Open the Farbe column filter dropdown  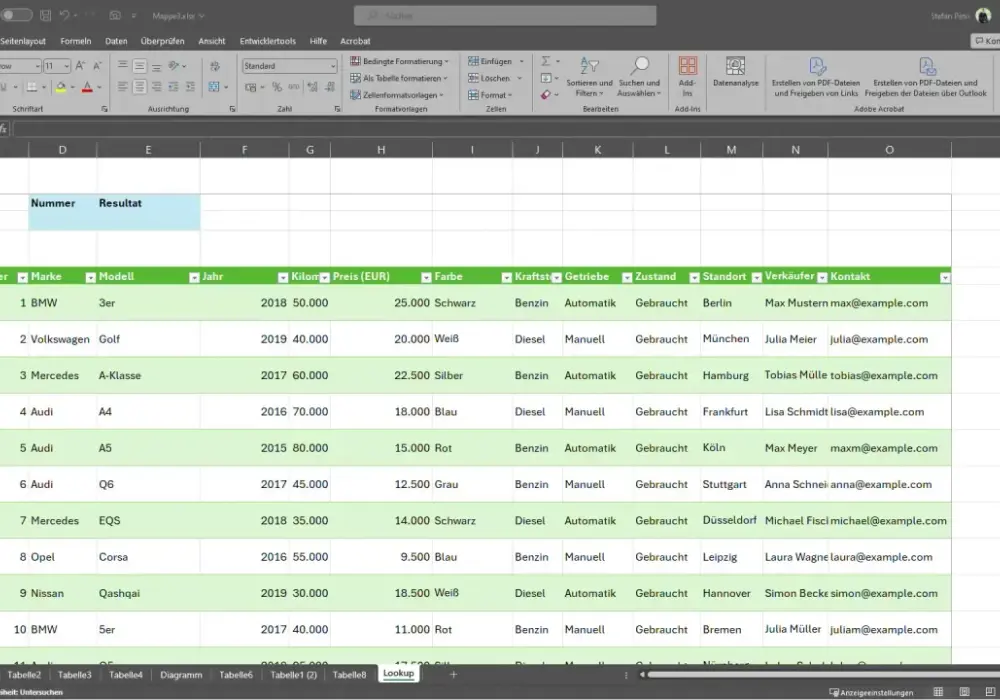pyautogui.click(x=506, y=277)
